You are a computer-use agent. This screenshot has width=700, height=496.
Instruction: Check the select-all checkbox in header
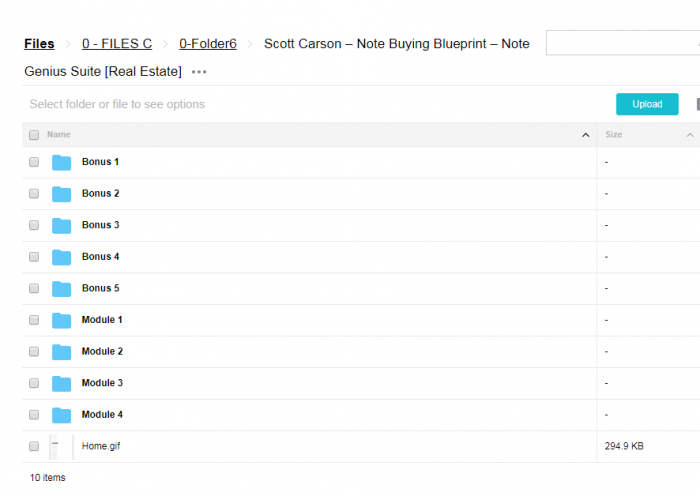coord(34,135)
